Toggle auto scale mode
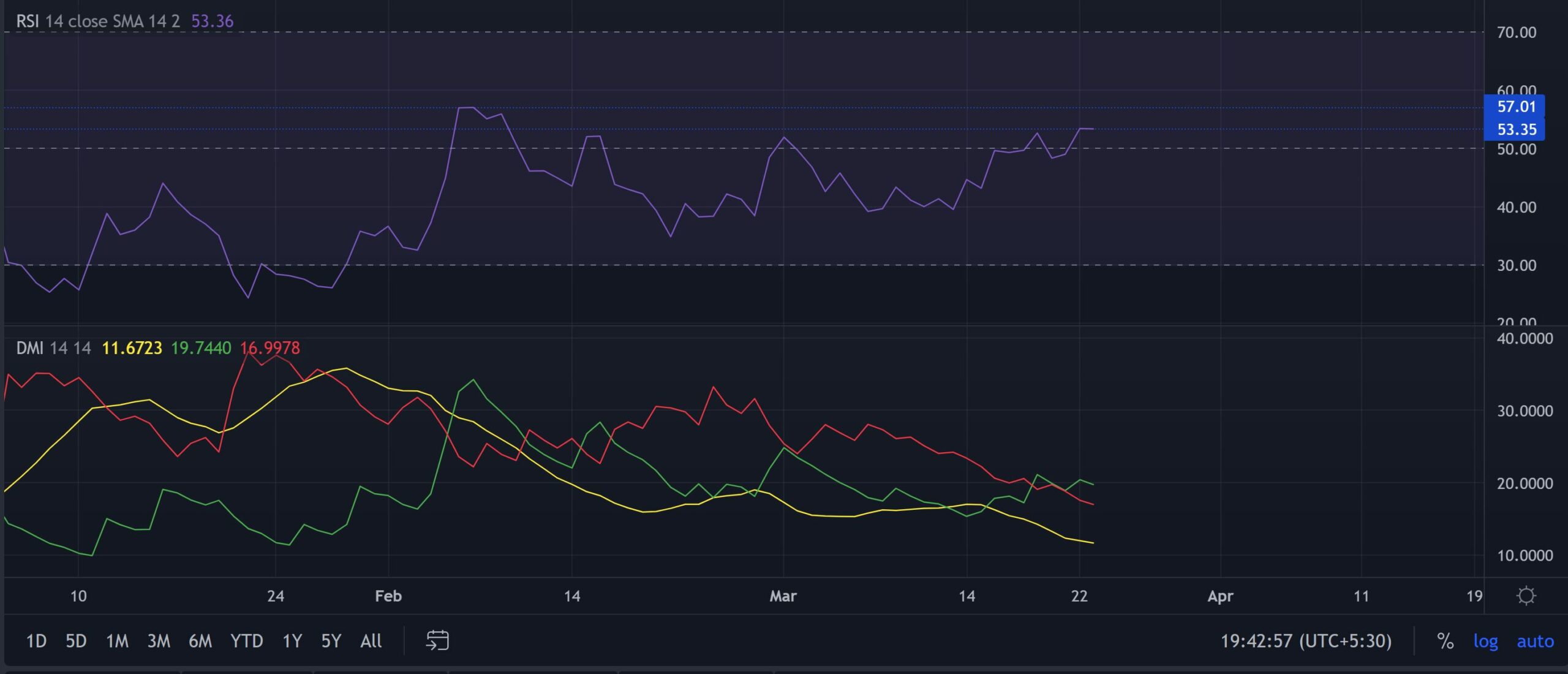The image size is (1568, 674). click(x=1535, y=641)
